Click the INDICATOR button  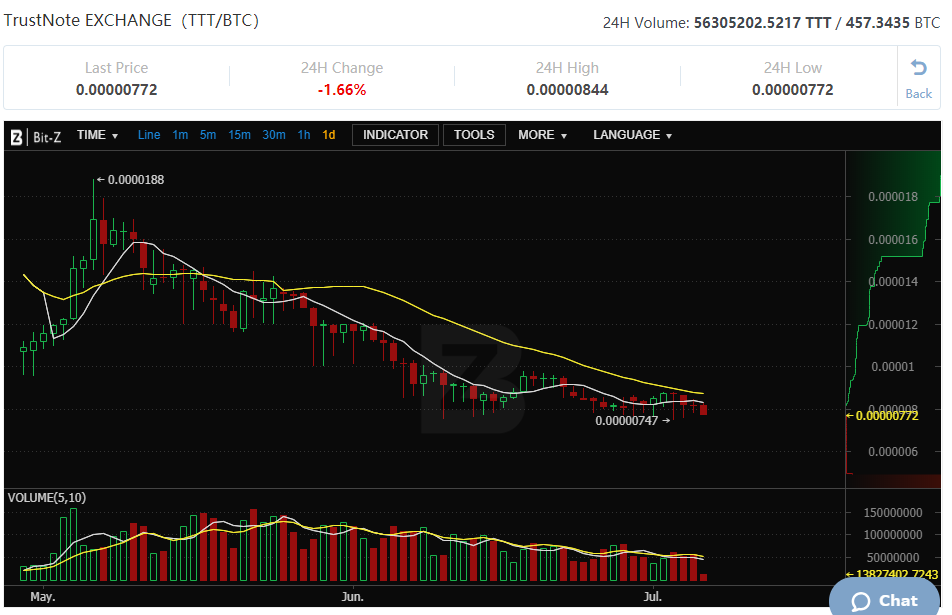coord(395,135)
